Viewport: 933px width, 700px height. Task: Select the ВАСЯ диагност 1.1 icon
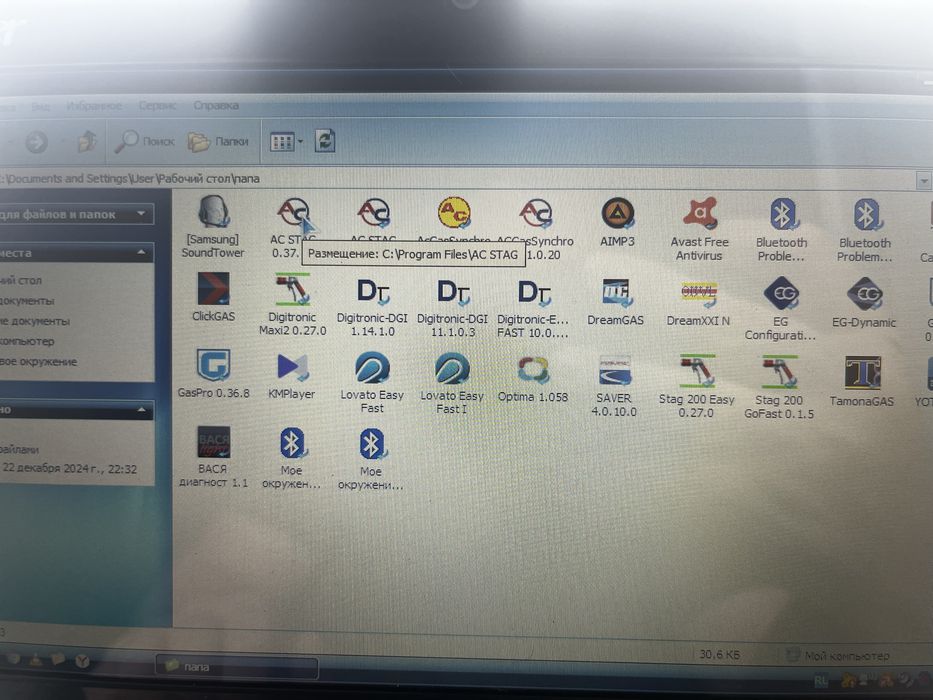(213, 457)
